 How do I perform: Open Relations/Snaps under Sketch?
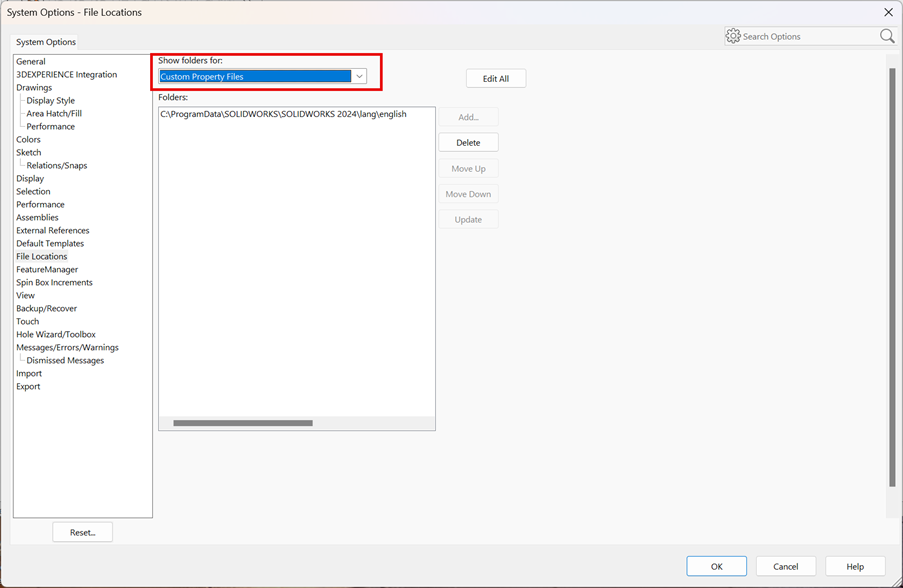(x=57, y=166)
